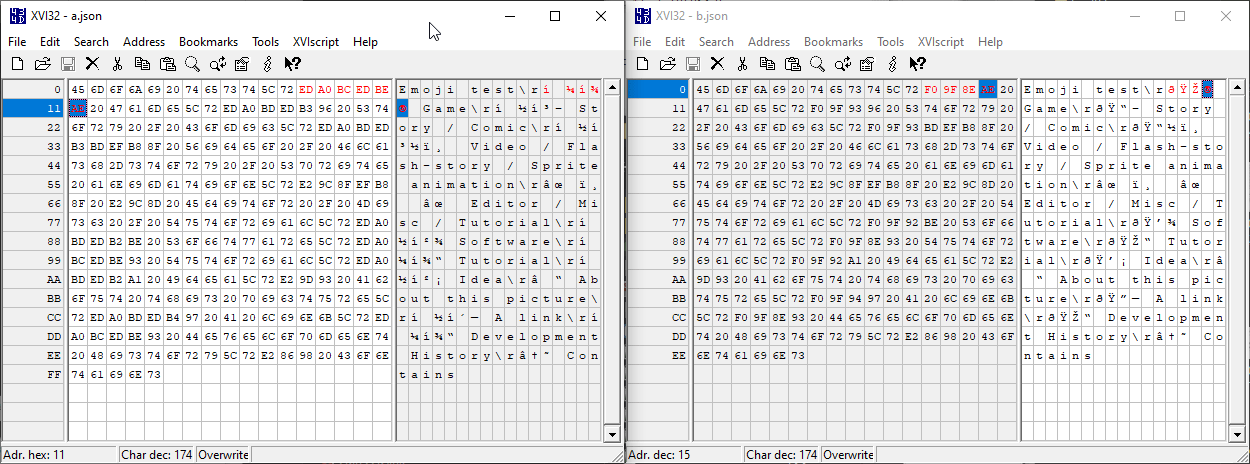Click the info 'i' icon in a.json toolbar
The height and width of the screenshot is (464, 1250).
[x=266, y=64]
